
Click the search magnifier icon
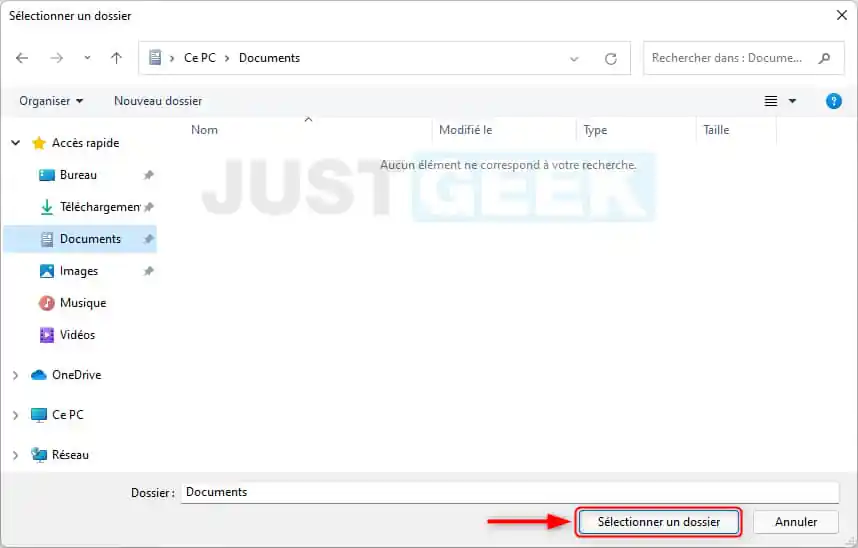coord(825,58)
